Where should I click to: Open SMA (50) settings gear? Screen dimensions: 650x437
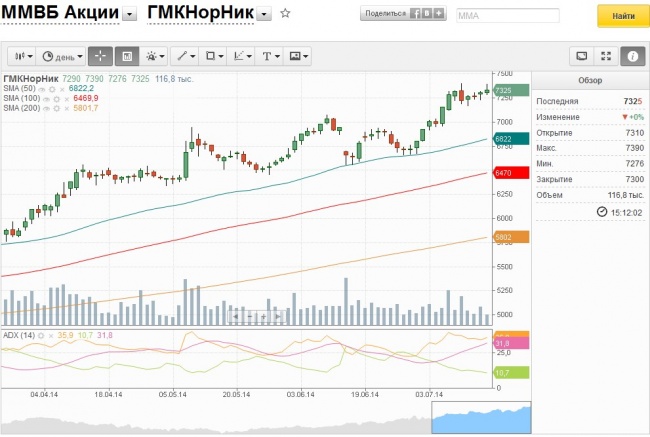52,89
